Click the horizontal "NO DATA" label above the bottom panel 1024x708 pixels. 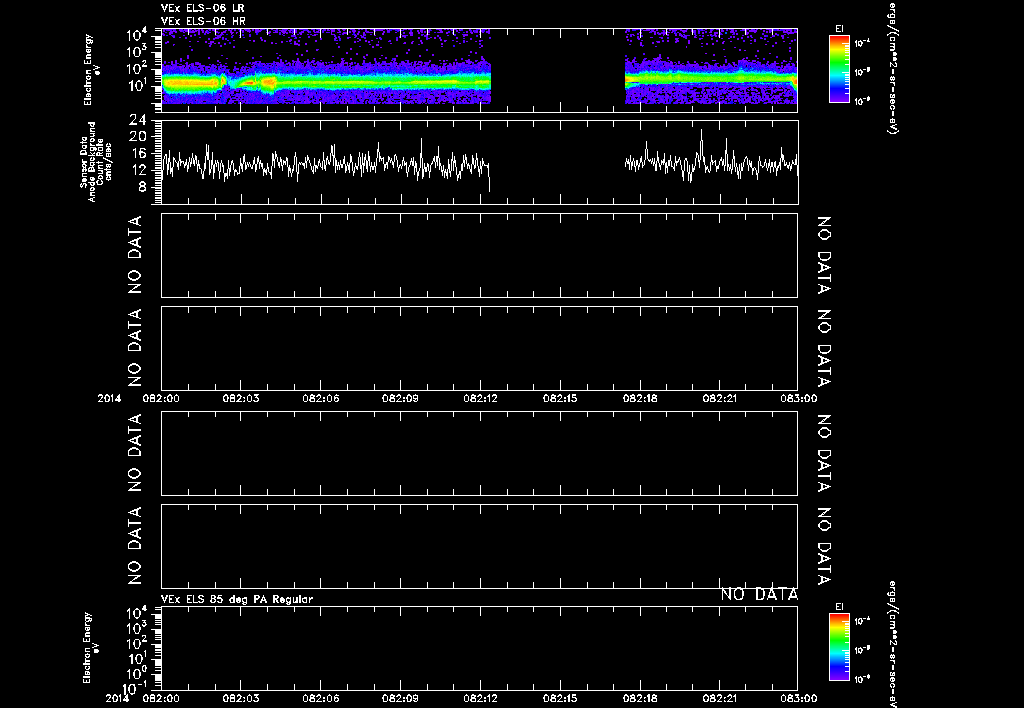pos(759,594)
